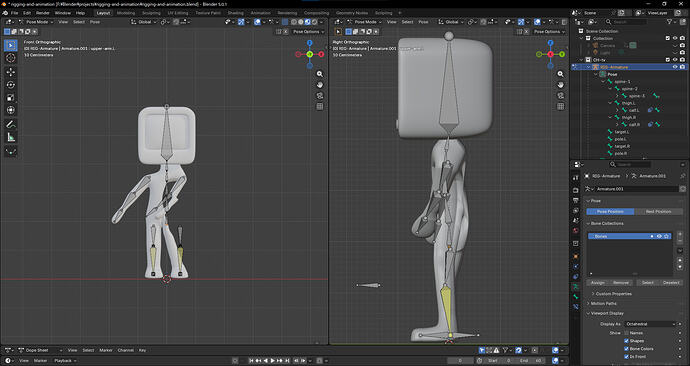Open the File menu

pyautogui.click(x=15, y=13)
